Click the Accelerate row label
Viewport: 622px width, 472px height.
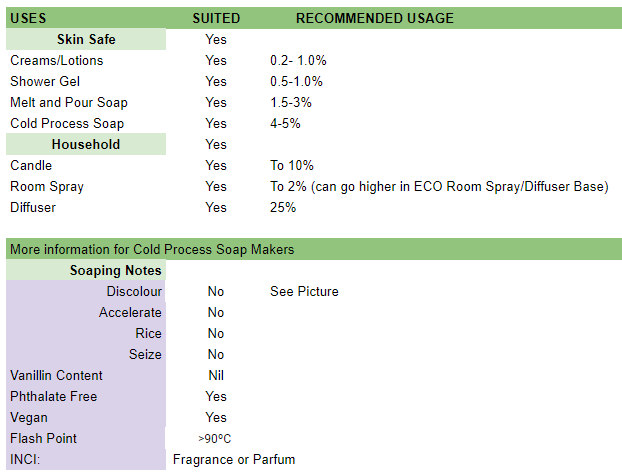click(x=130, y=312)
